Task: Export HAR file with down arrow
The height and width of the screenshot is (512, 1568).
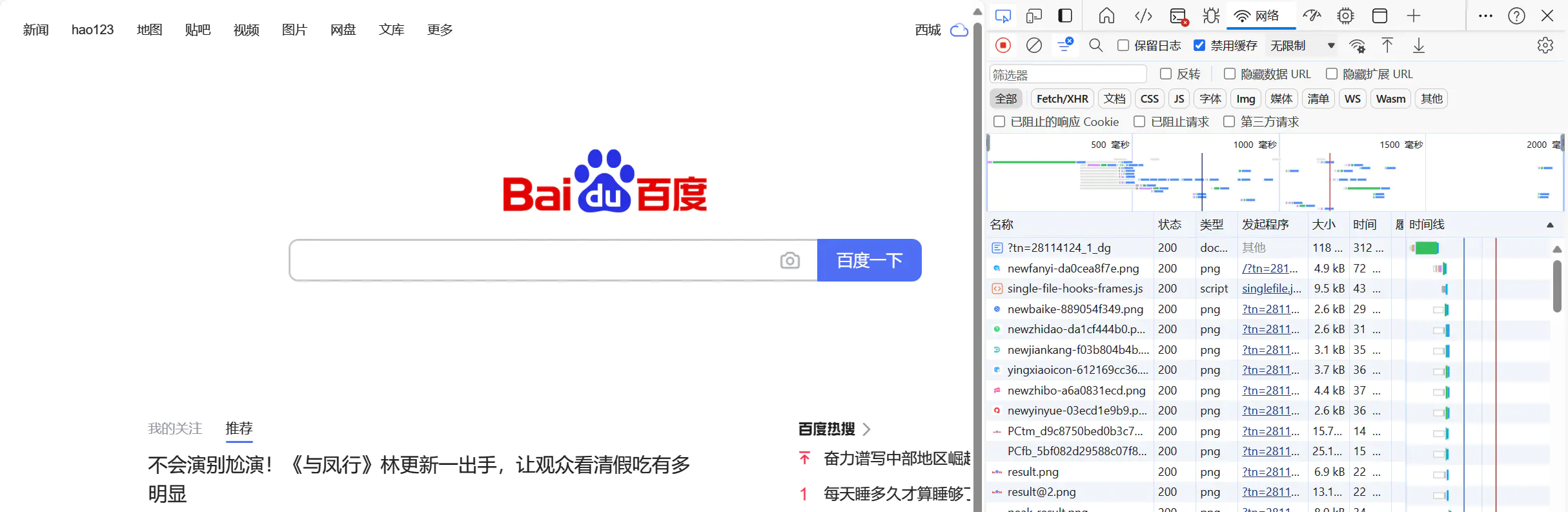Action: (x=1419, y=45)
